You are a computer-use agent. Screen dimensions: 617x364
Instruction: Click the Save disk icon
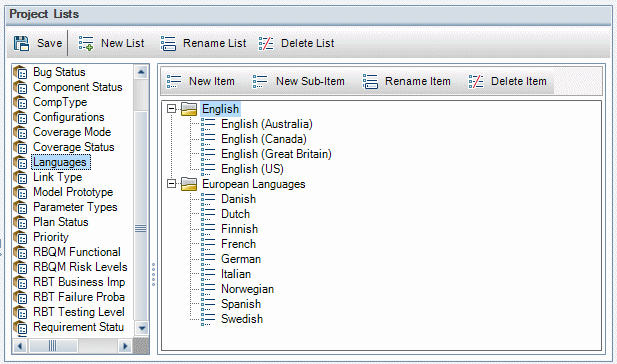[x=21, y=43]
